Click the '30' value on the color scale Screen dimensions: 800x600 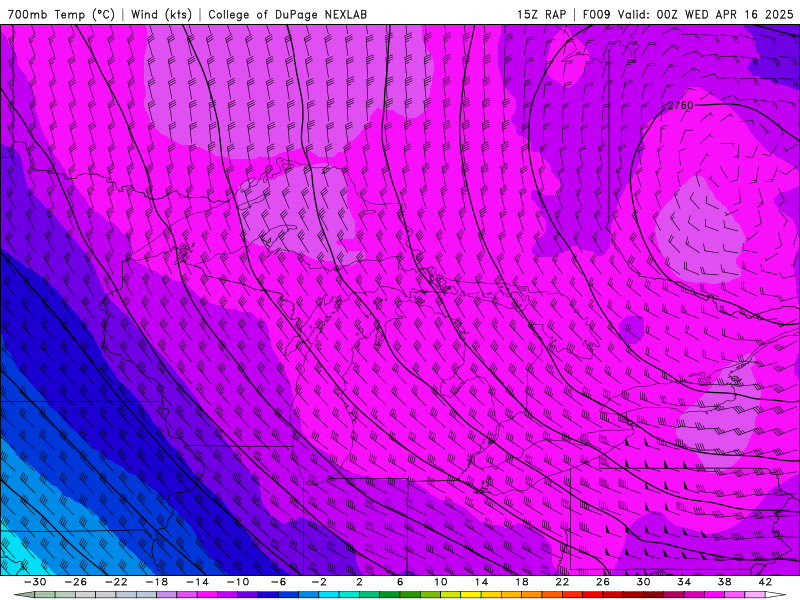click(643, 582)
